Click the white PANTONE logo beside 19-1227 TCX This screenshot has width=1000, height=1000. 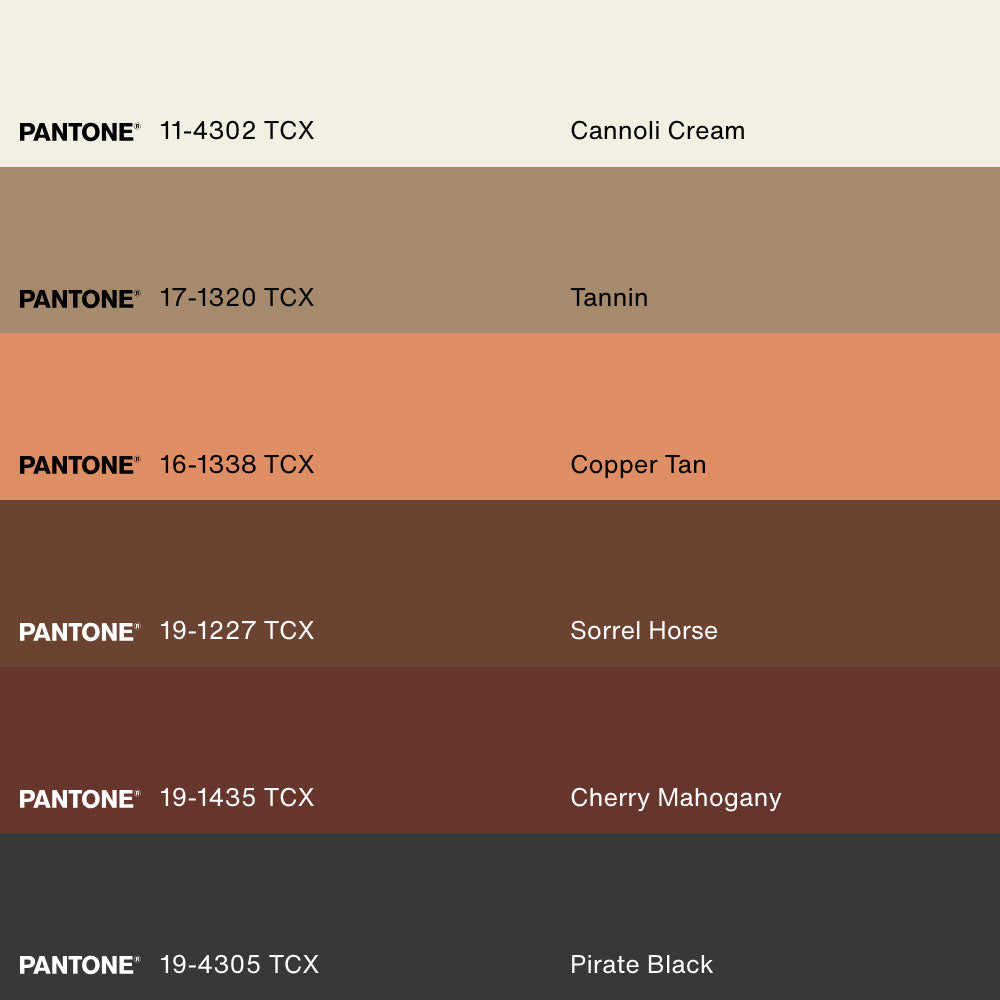tap(78, 632)
